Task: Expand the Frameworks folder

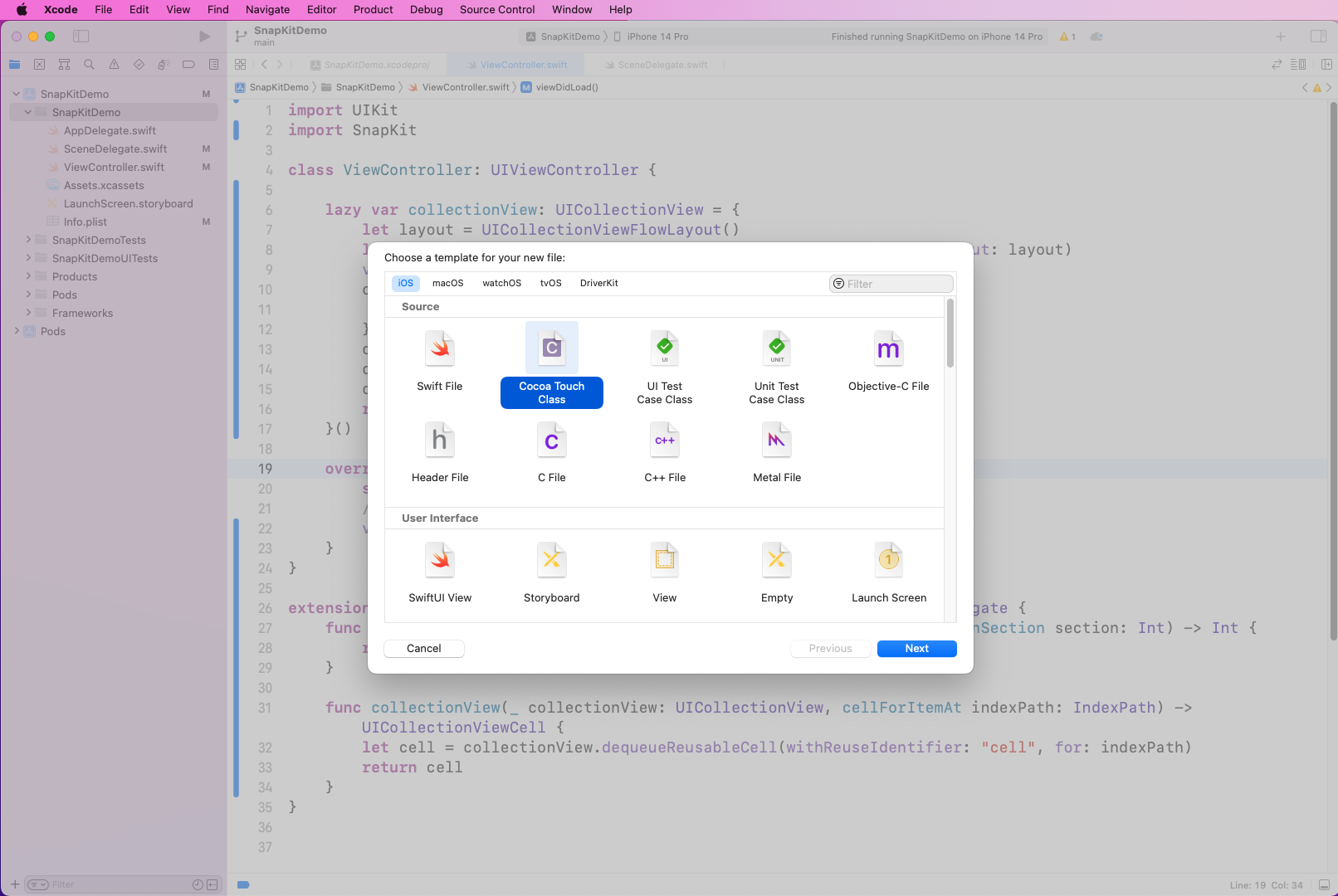Action: point(27,313)
